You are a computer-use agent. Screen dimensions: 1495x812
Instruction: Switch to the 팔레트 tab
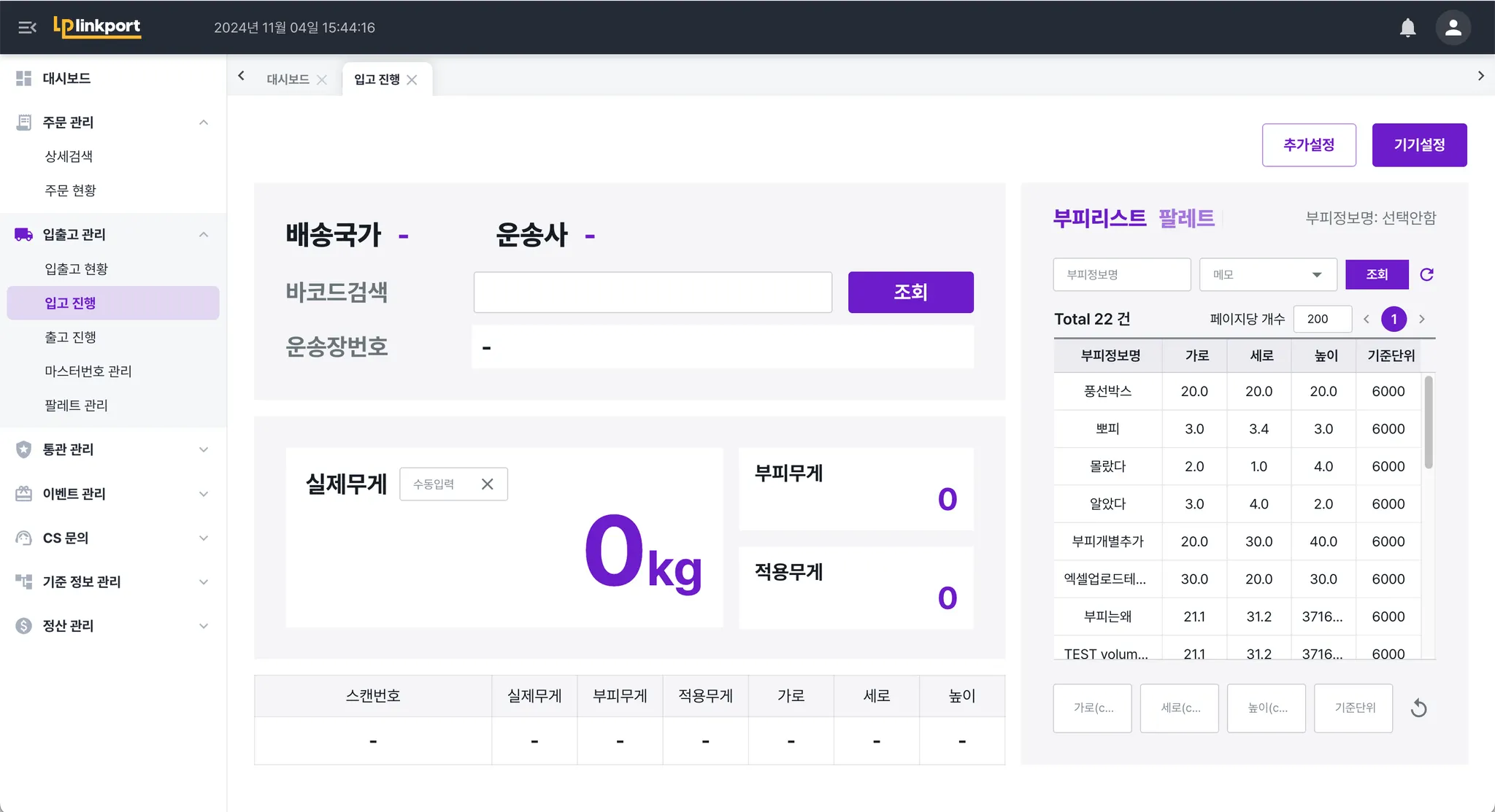coord(1186,217)
